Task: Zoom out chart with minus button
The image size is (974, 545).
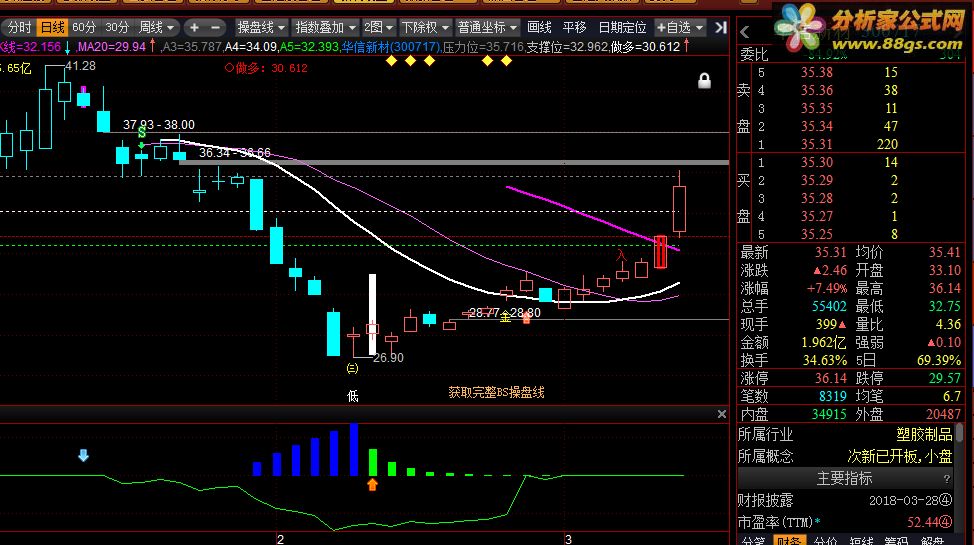Action: 215,27
